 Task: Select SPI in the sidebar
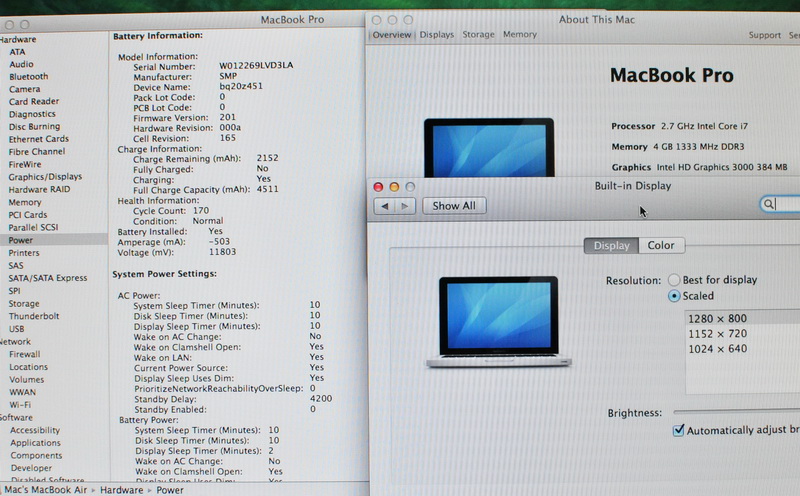tap(14, 291)
